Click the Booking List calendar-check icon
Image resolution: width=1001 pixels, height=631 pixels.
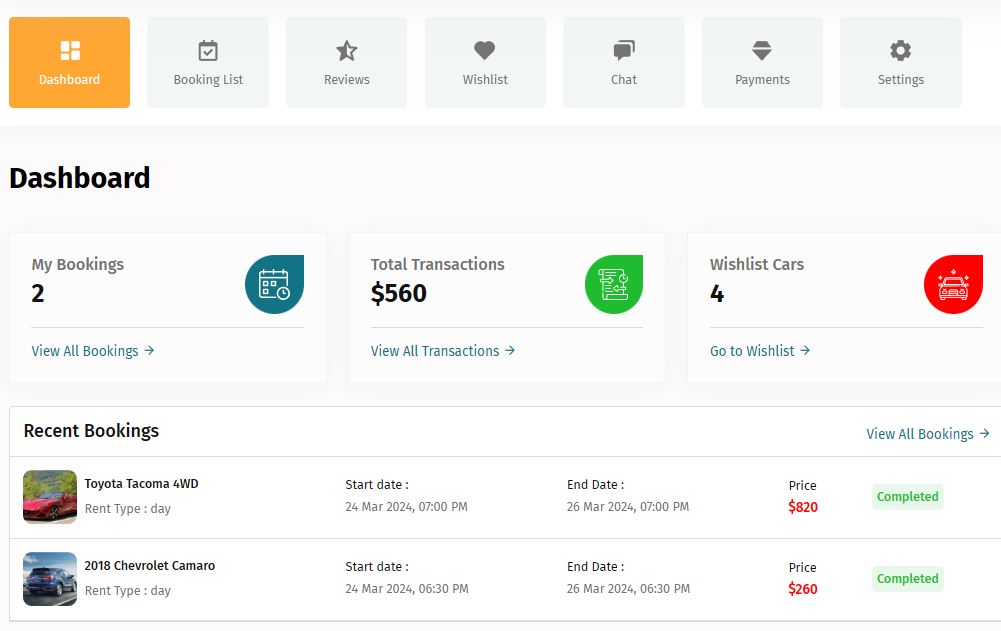pos(208,50)
